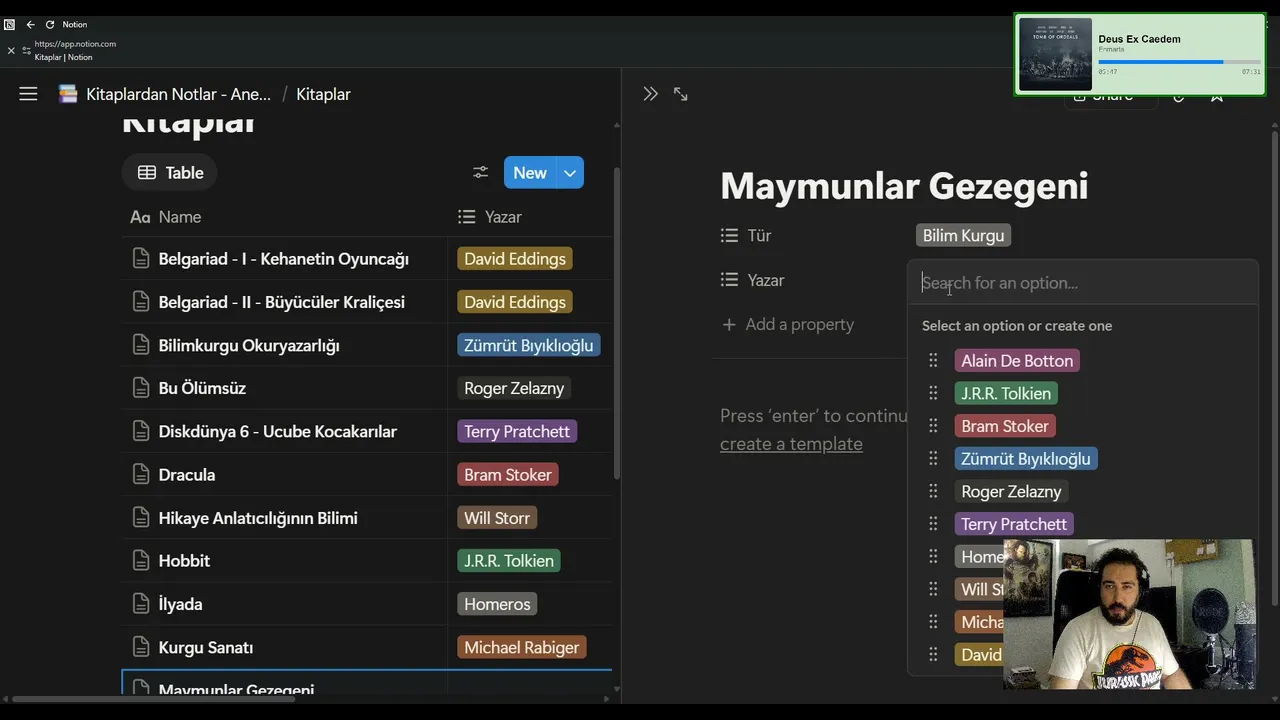Click the books icon in the breadcrumb
The image size is (1280, 720).
point(68,94)
